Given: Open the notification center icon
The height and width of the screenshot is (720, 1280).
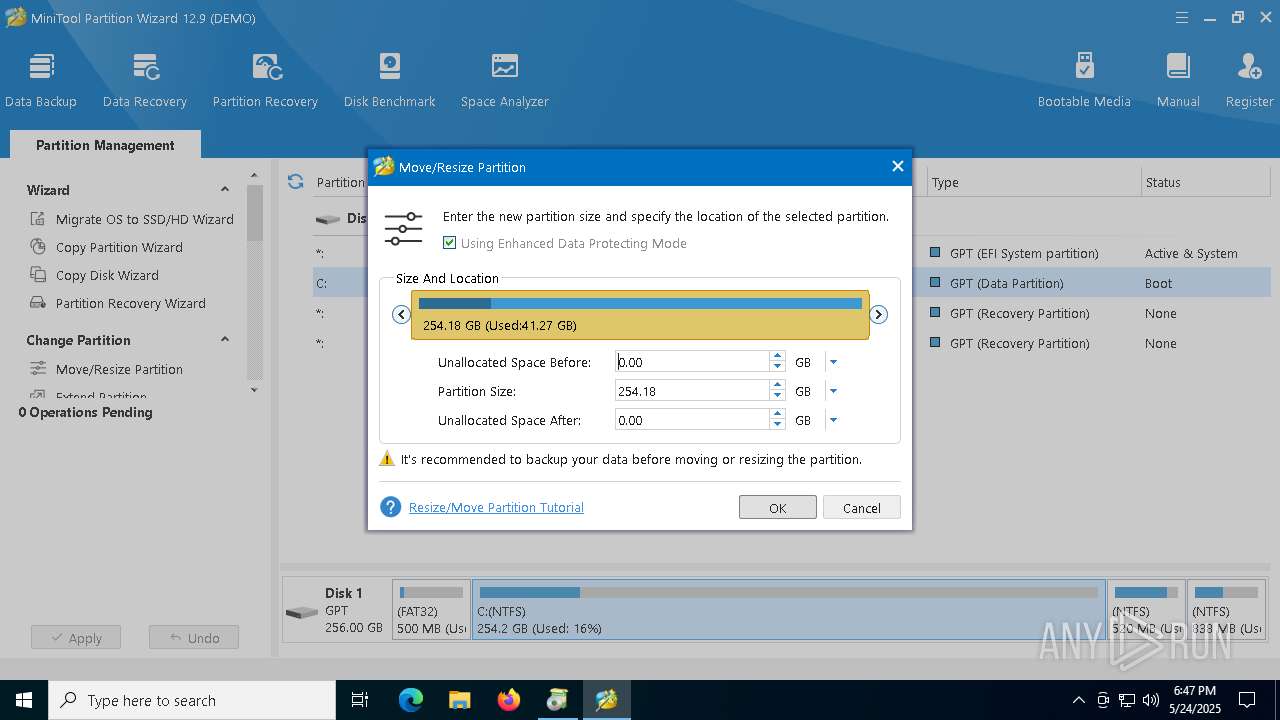Looking at the screenshot, I should point(1248,700).
